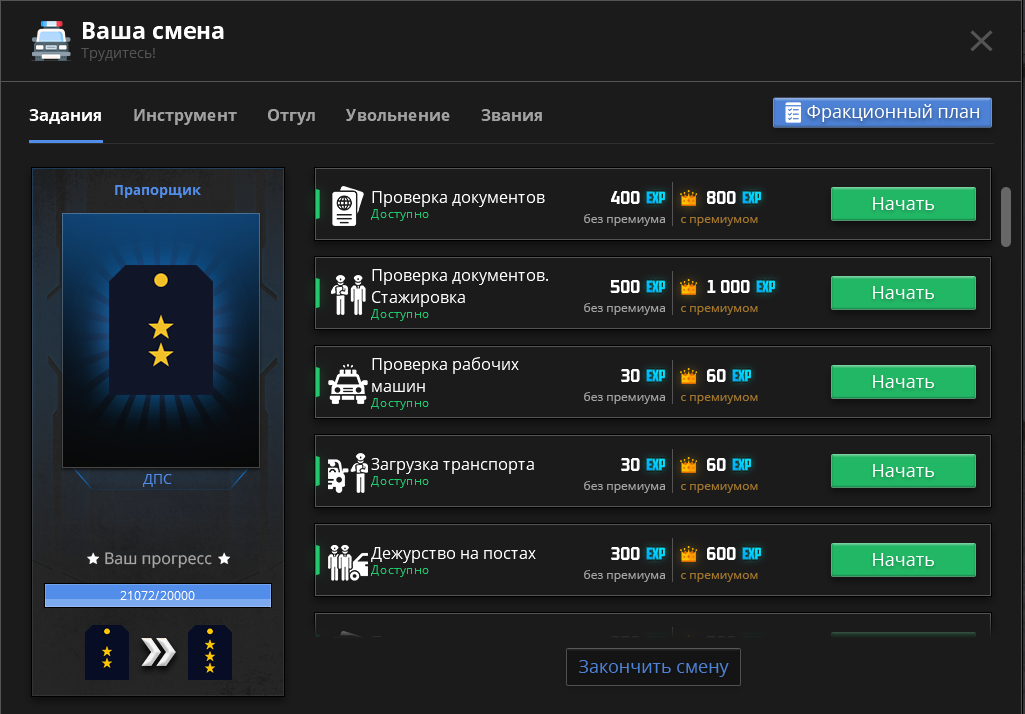
Task: Start the Проверка рабочих машин task
Action: pos(903,382)
